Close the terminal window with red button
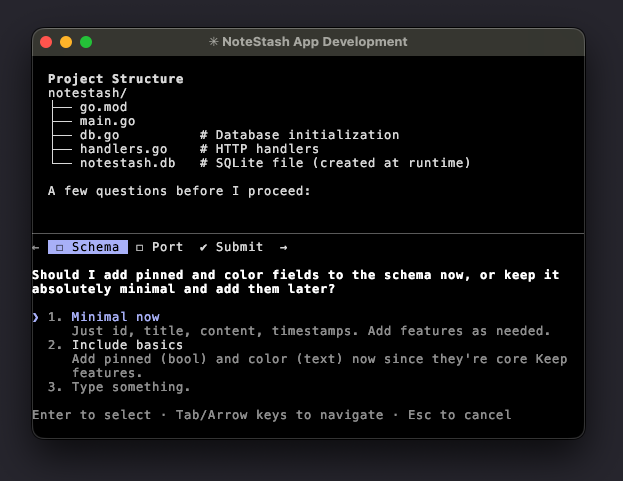Screen dimensions: 623x481 [x=46, y=42]
